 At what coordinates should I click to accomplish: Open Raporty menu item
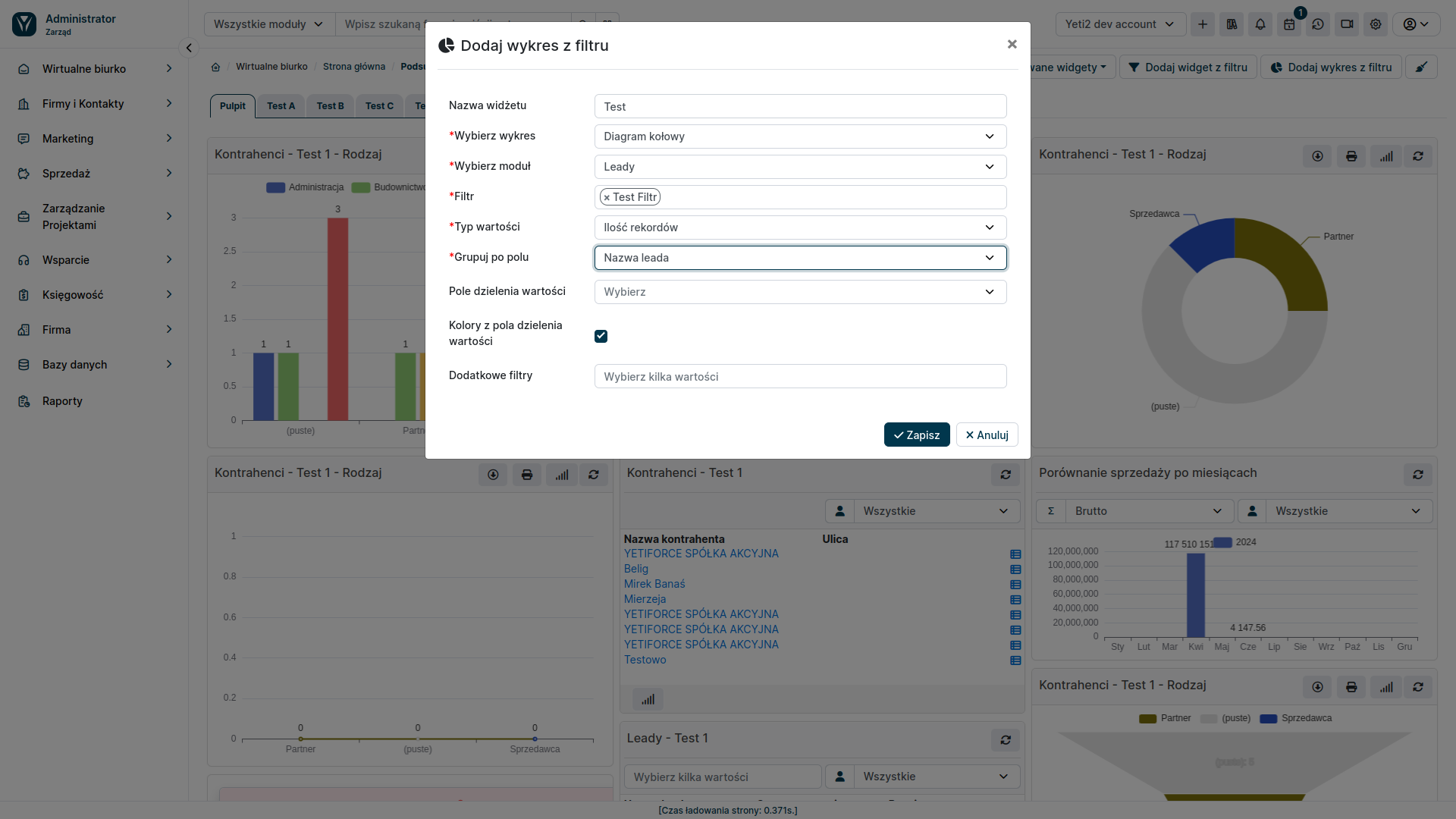(94, 401)
